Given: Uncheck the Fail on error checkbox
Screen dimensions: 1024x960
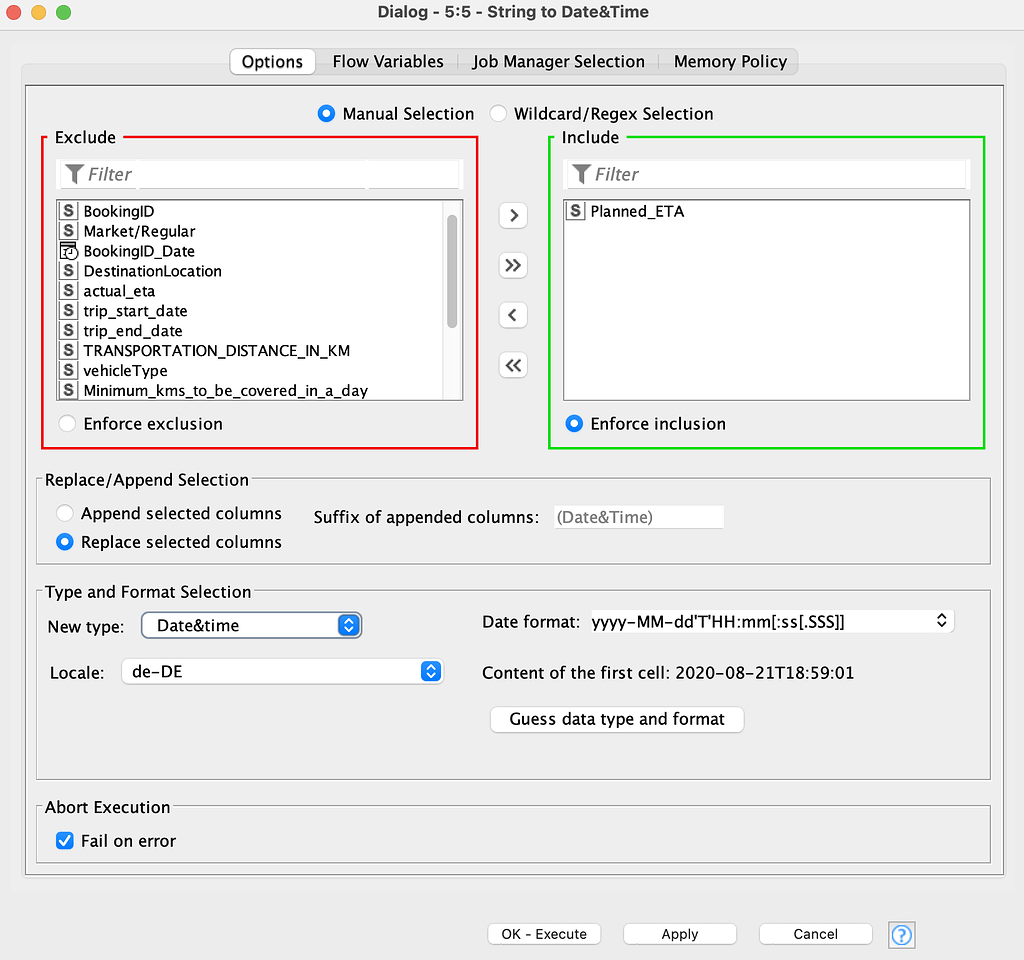Looking at the screenshot, I should [x=64, y=841].
